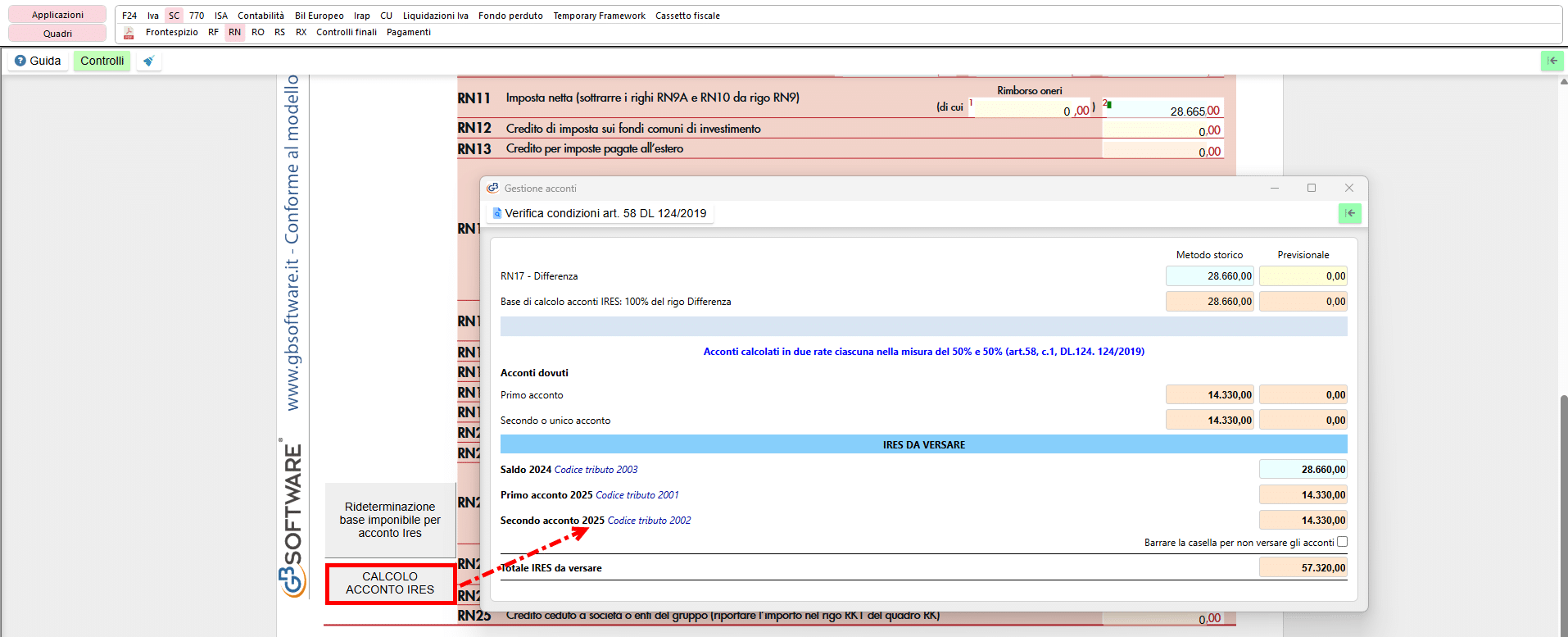Open the Guida help button
Screen dimensions: 1568x637
click(x=38, y=61)
